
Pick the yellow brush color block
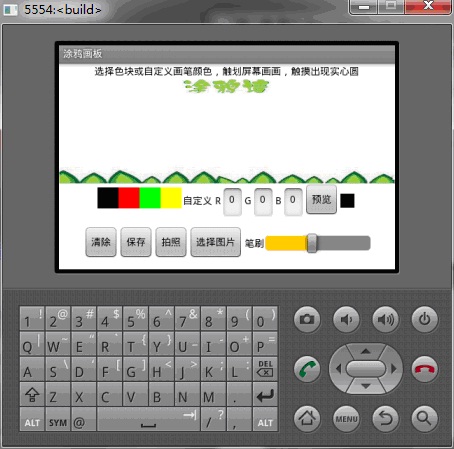coord(171,198)
